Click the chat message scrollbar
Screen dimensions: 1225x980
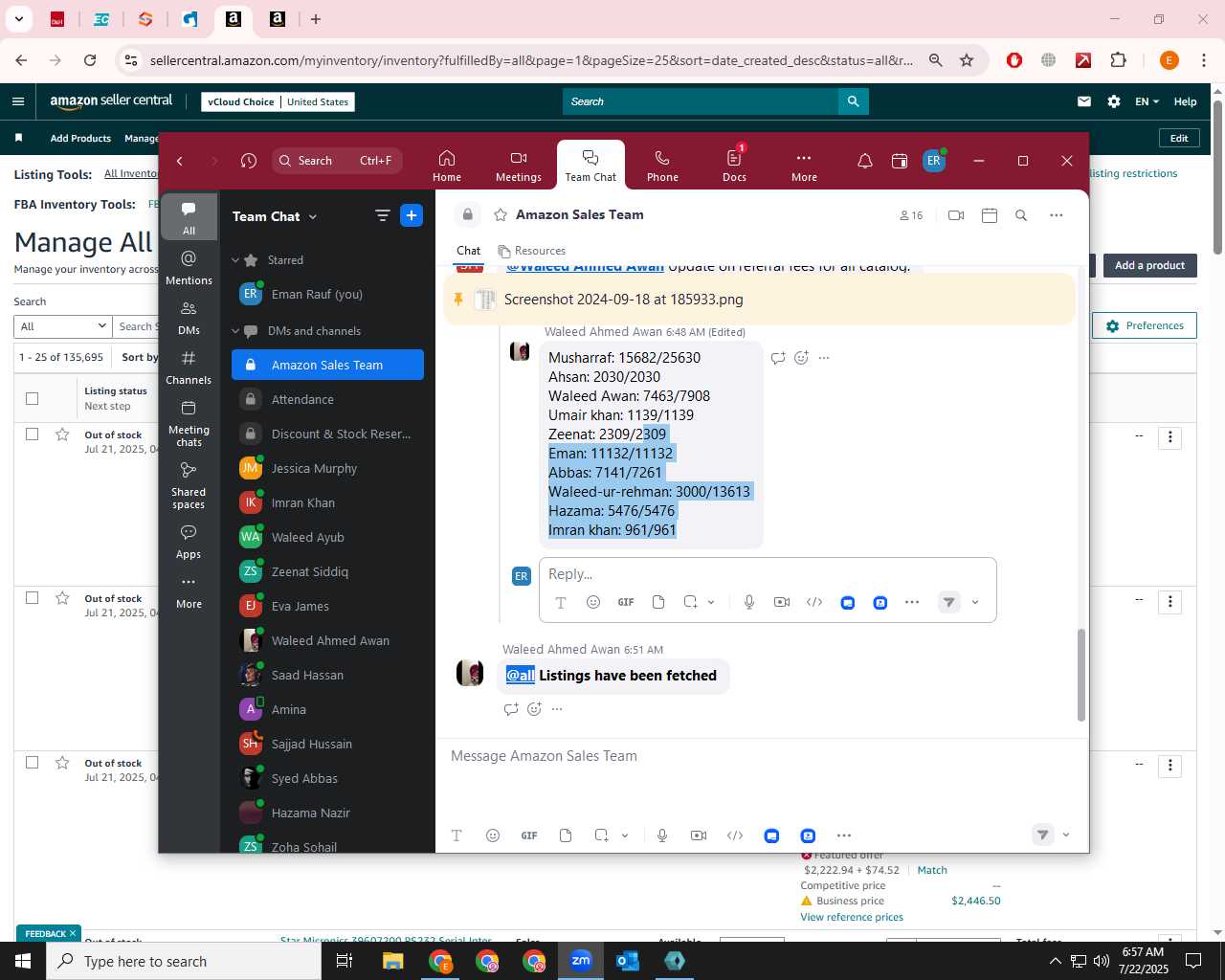pos(1081,675)
